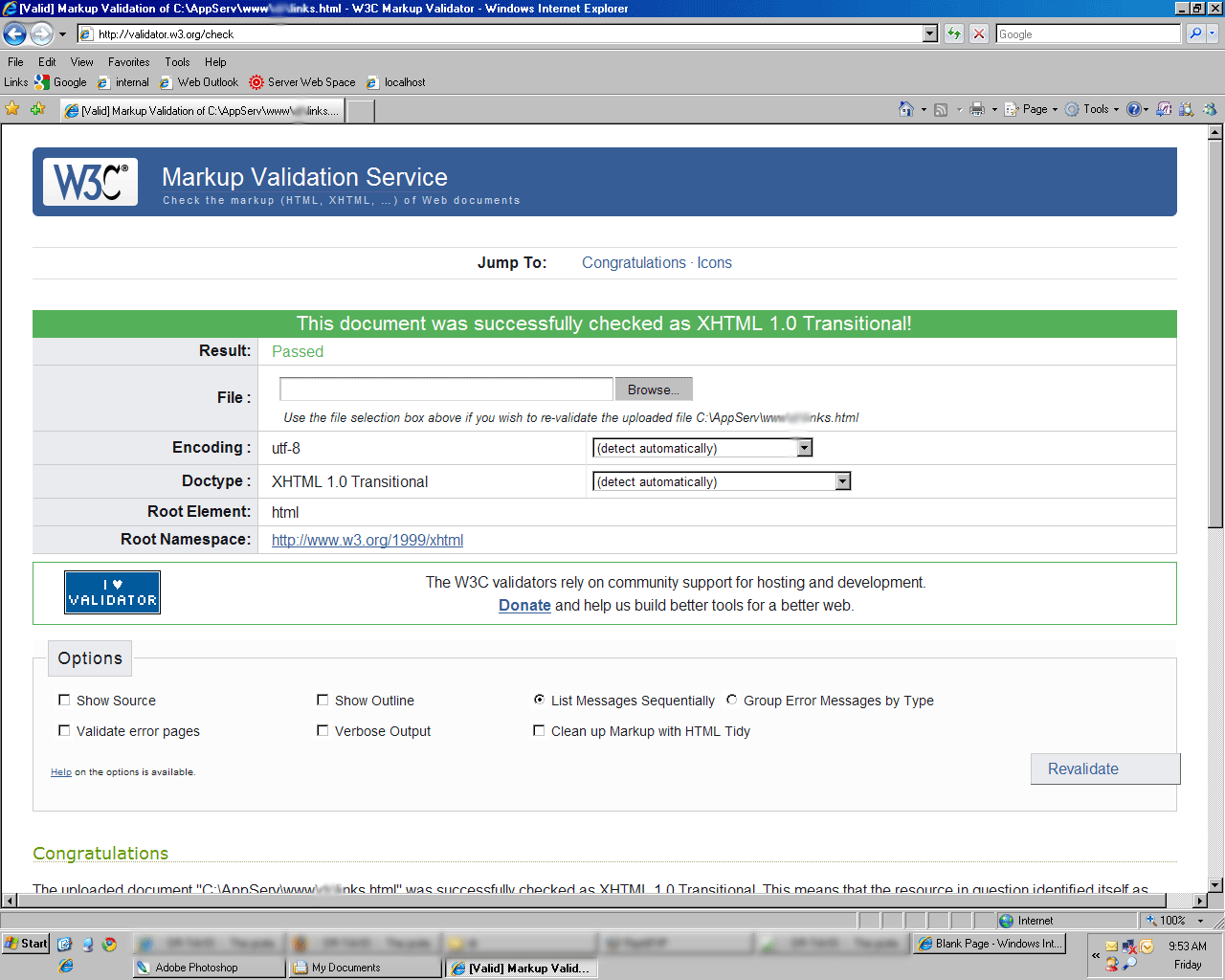
Task: Expand the Encoding detect automatically dropdown
Action: [x=804, y=448]
